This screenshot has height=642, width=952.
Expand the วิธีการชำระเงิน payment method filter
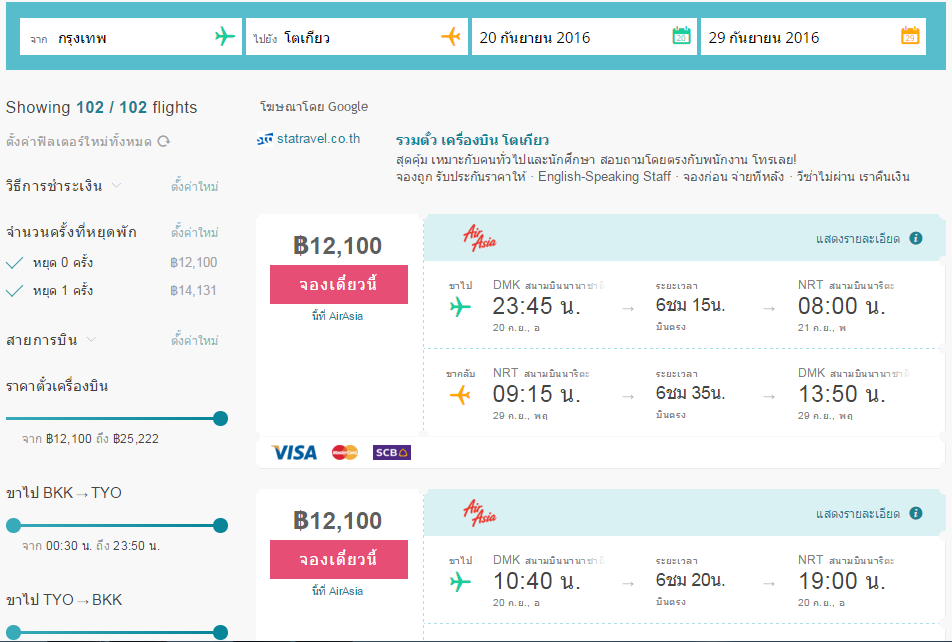64,186
